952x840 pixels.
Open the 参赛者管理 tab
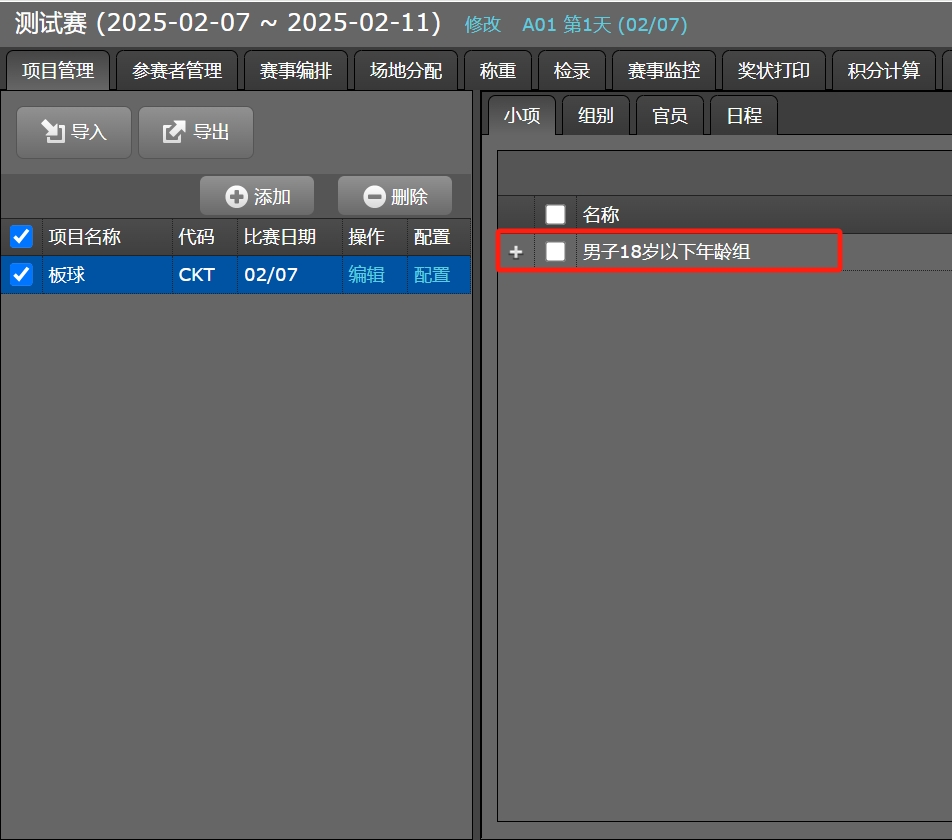177,71
